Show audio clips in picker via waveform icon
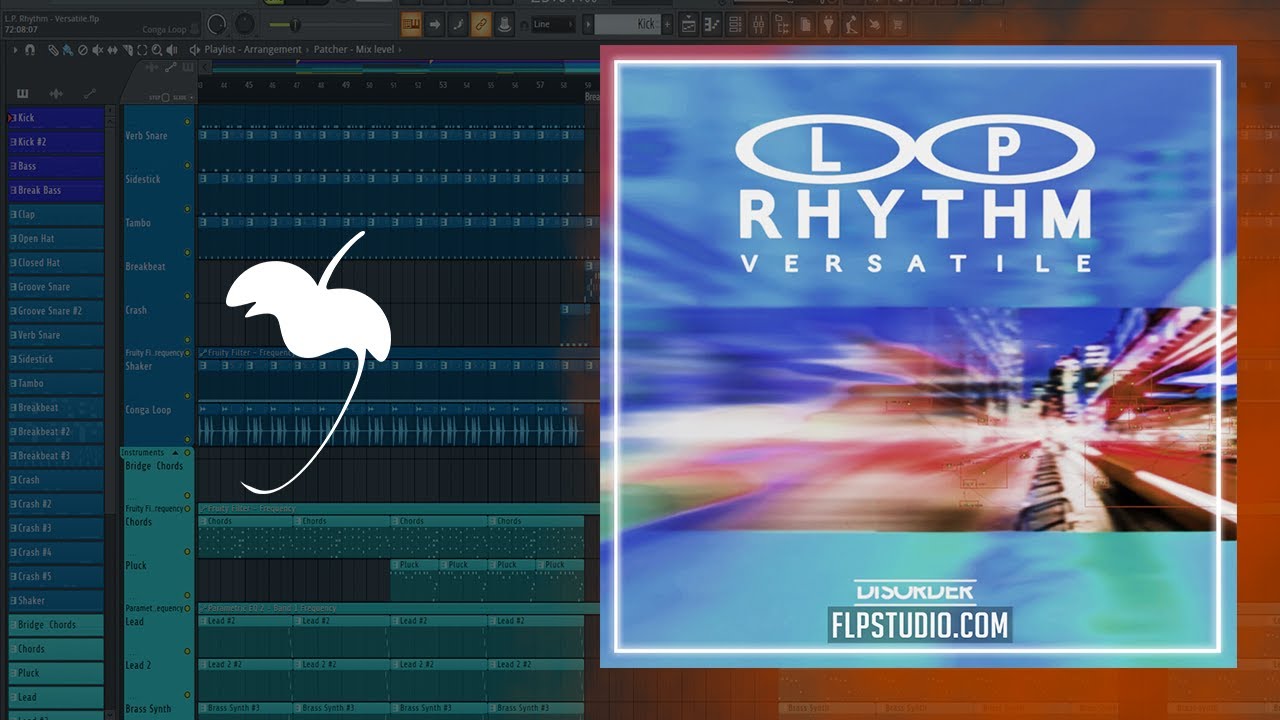 click(x=56, y=93)
